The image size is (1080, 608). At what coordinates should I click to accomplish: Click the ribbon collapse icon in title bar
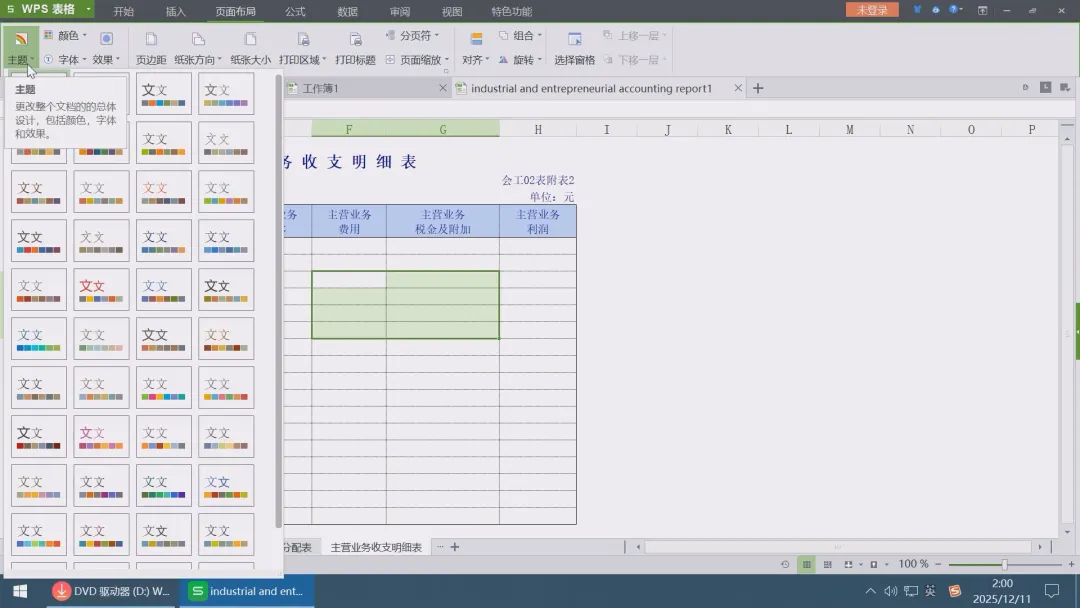982,10
